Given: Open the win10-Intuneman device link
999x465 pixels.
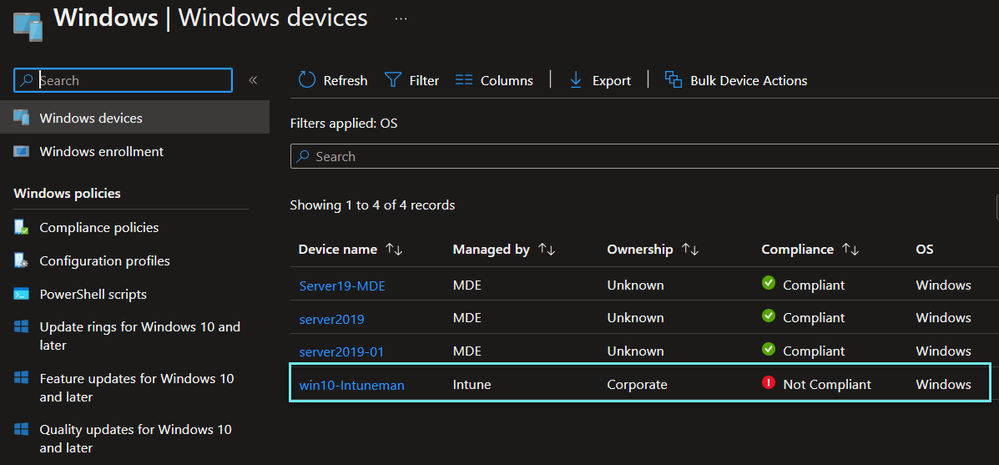Looking at the screenshot, I should (352, 385).
